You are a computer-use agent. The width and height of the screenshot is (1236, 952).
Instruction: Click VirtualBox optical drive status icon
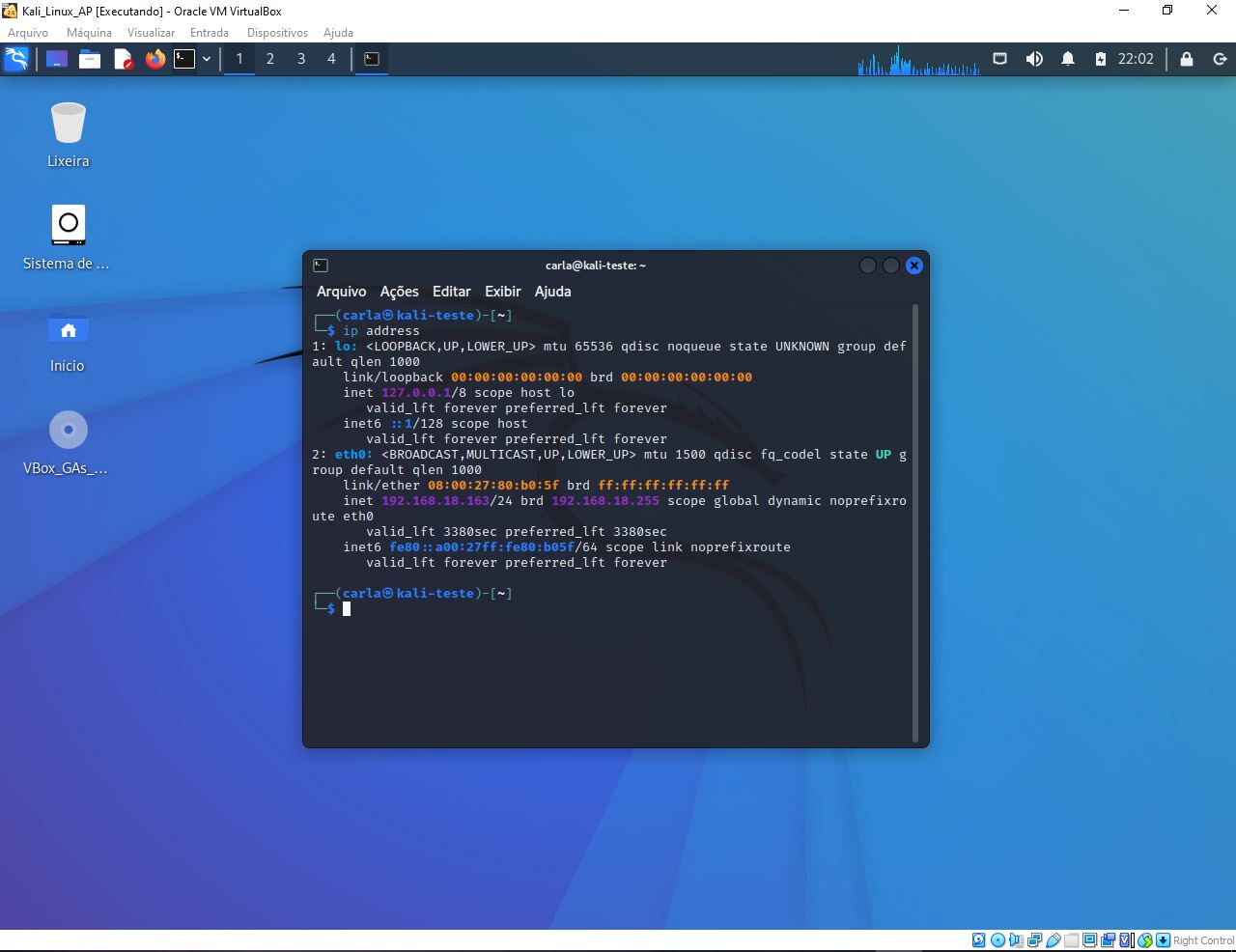(997, 940)
